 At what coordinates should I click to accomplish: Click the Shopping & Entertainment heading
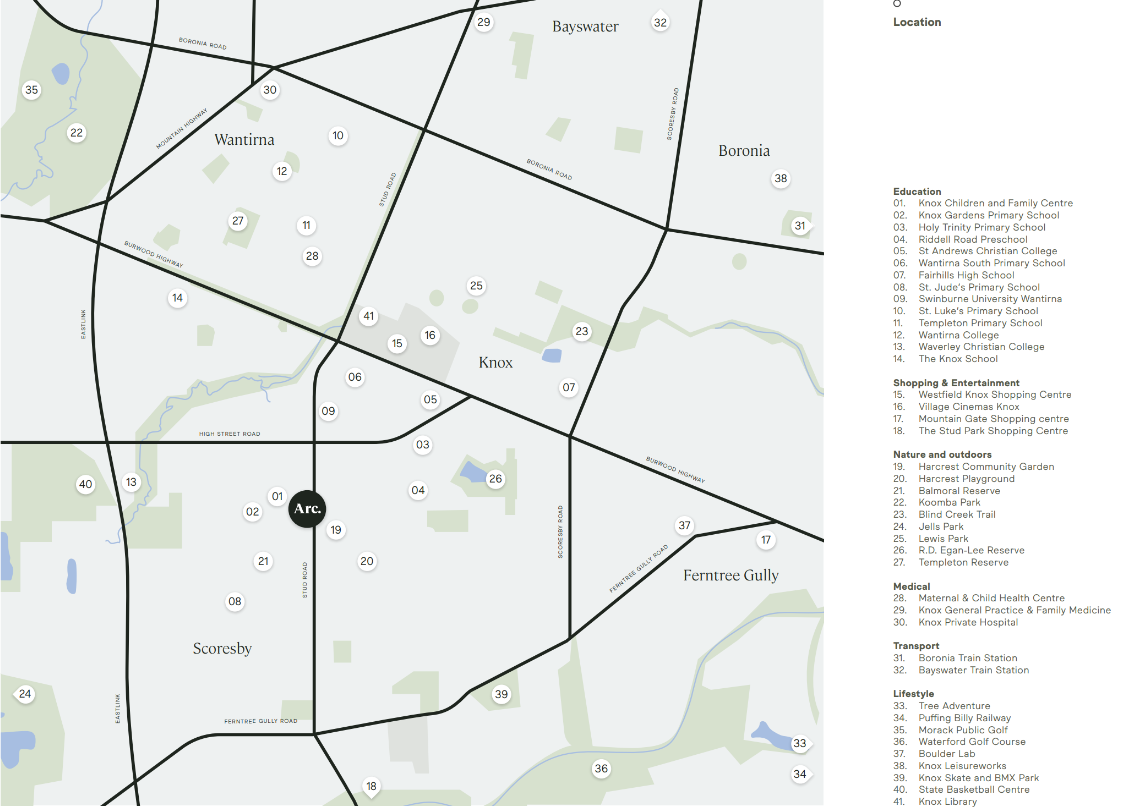point(956,383)
